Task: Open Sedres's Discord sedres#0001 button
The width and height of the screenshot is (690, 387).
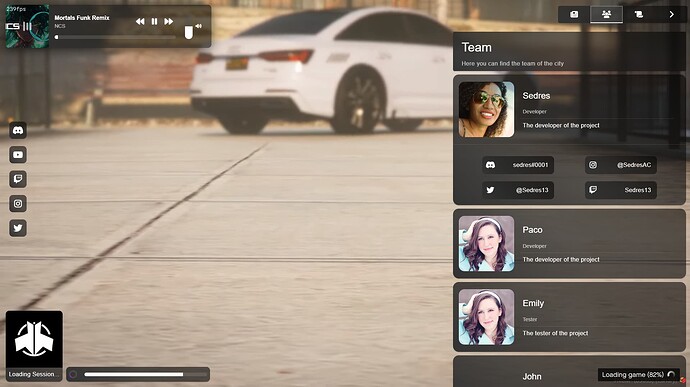Action: (518, 165)
